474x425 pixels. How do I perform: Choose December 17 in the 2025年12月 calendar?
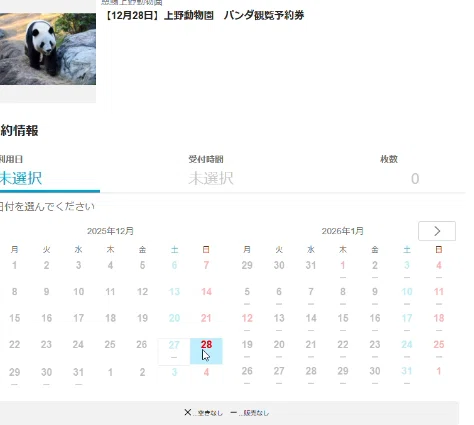coord(79,318)
